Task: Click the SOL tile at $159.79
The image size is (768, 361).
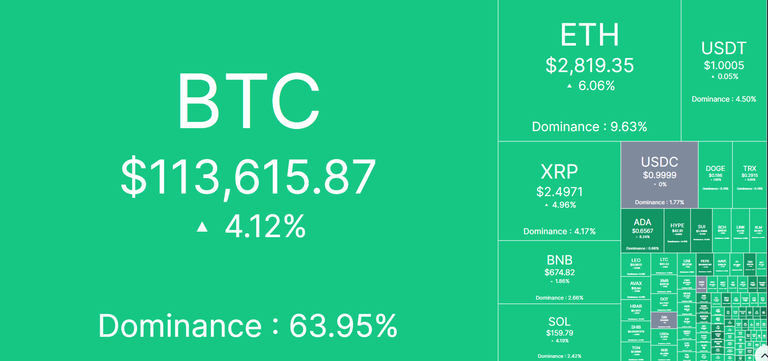Action: 559,333
